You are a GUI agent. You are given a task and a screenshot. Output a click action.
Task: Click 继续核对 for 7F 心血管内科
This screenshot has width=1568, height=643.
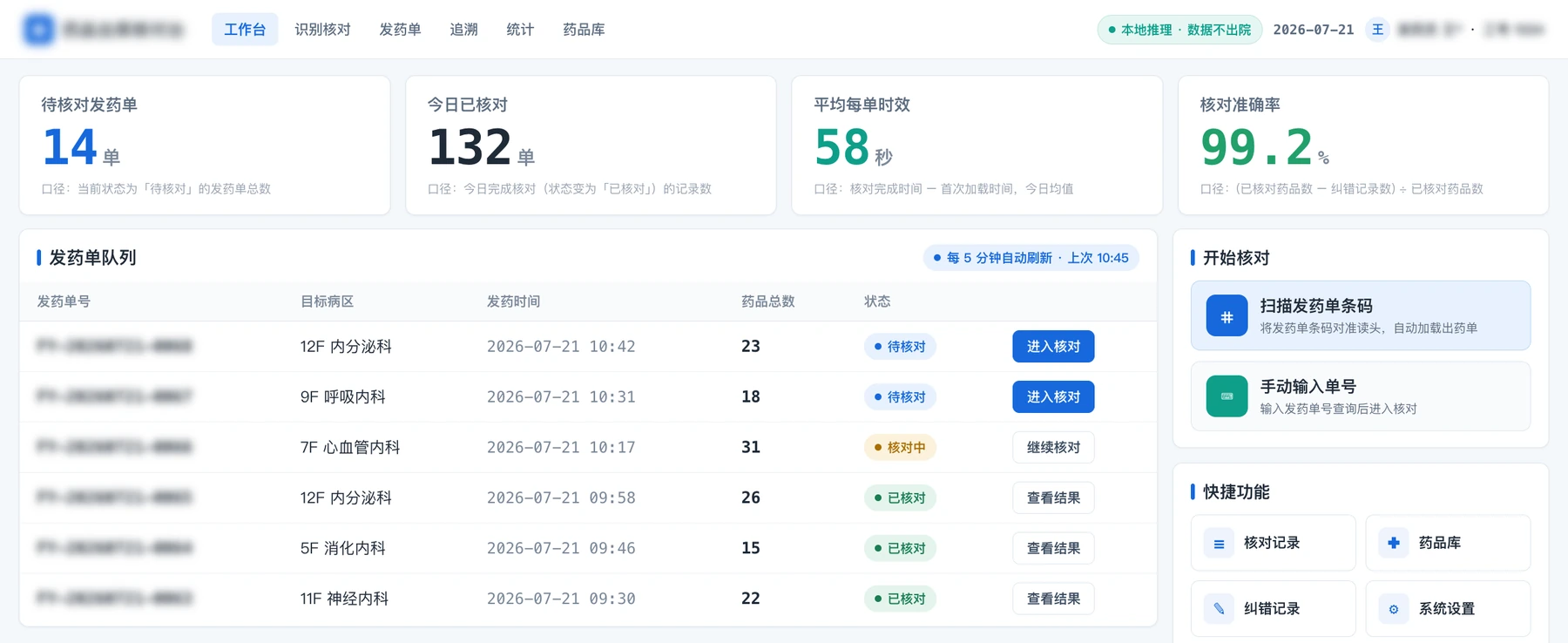[x=1053, y=447]
